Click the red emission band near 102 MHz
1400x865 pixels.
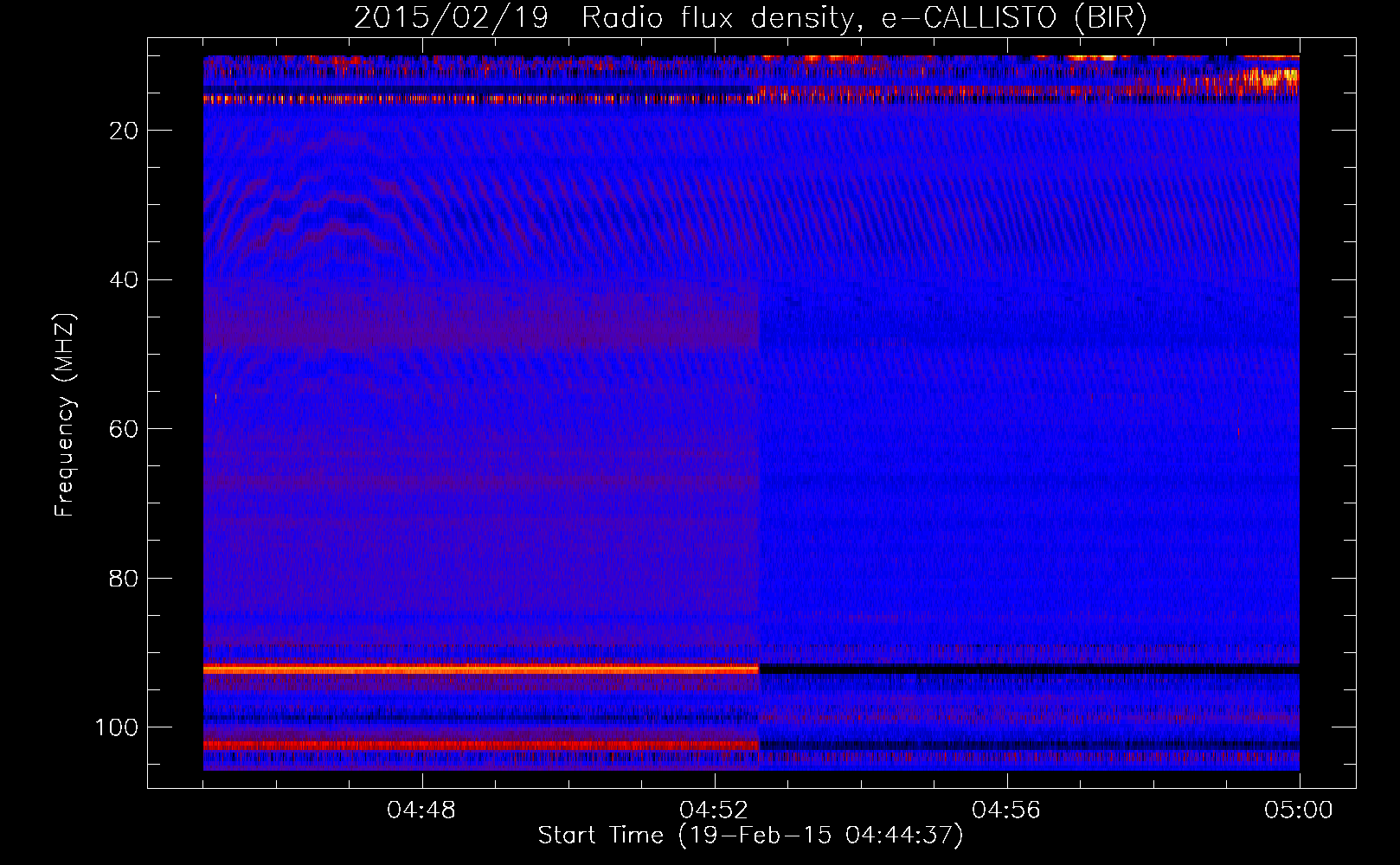pyautogui.click(x=480, y=745)
